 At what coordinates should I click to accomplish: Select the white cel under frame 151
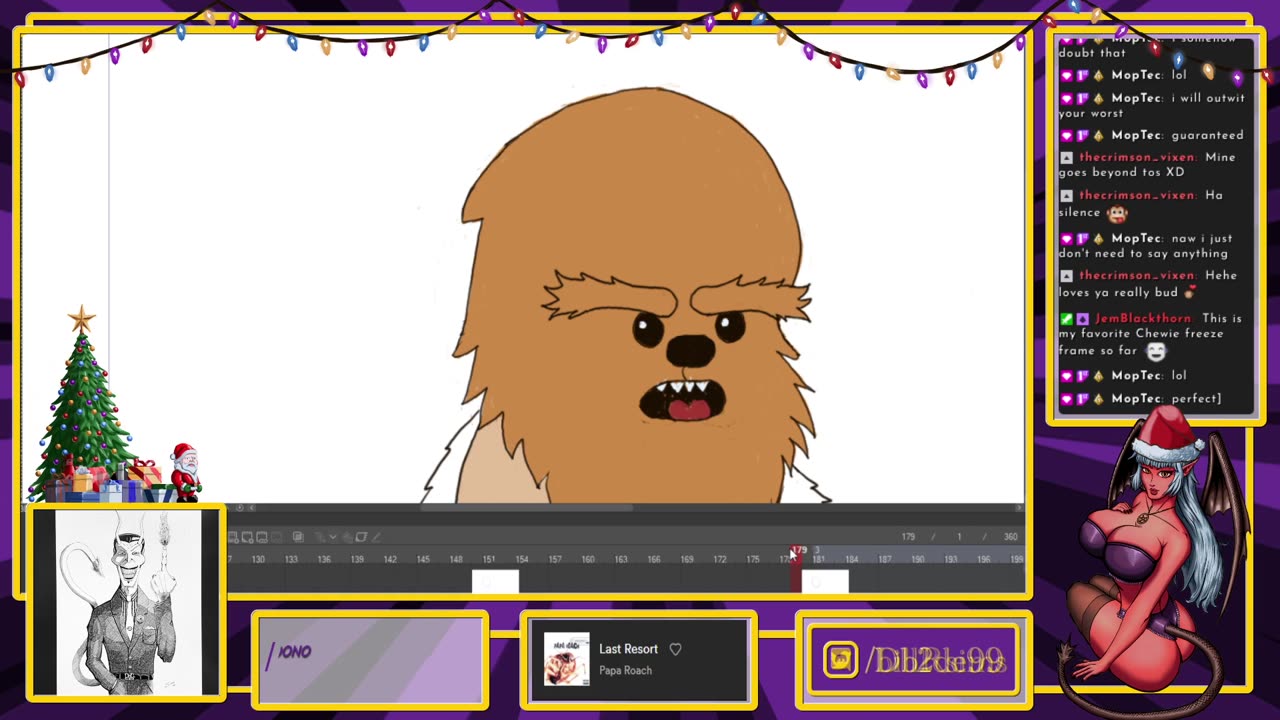click(x=495, y=581)
